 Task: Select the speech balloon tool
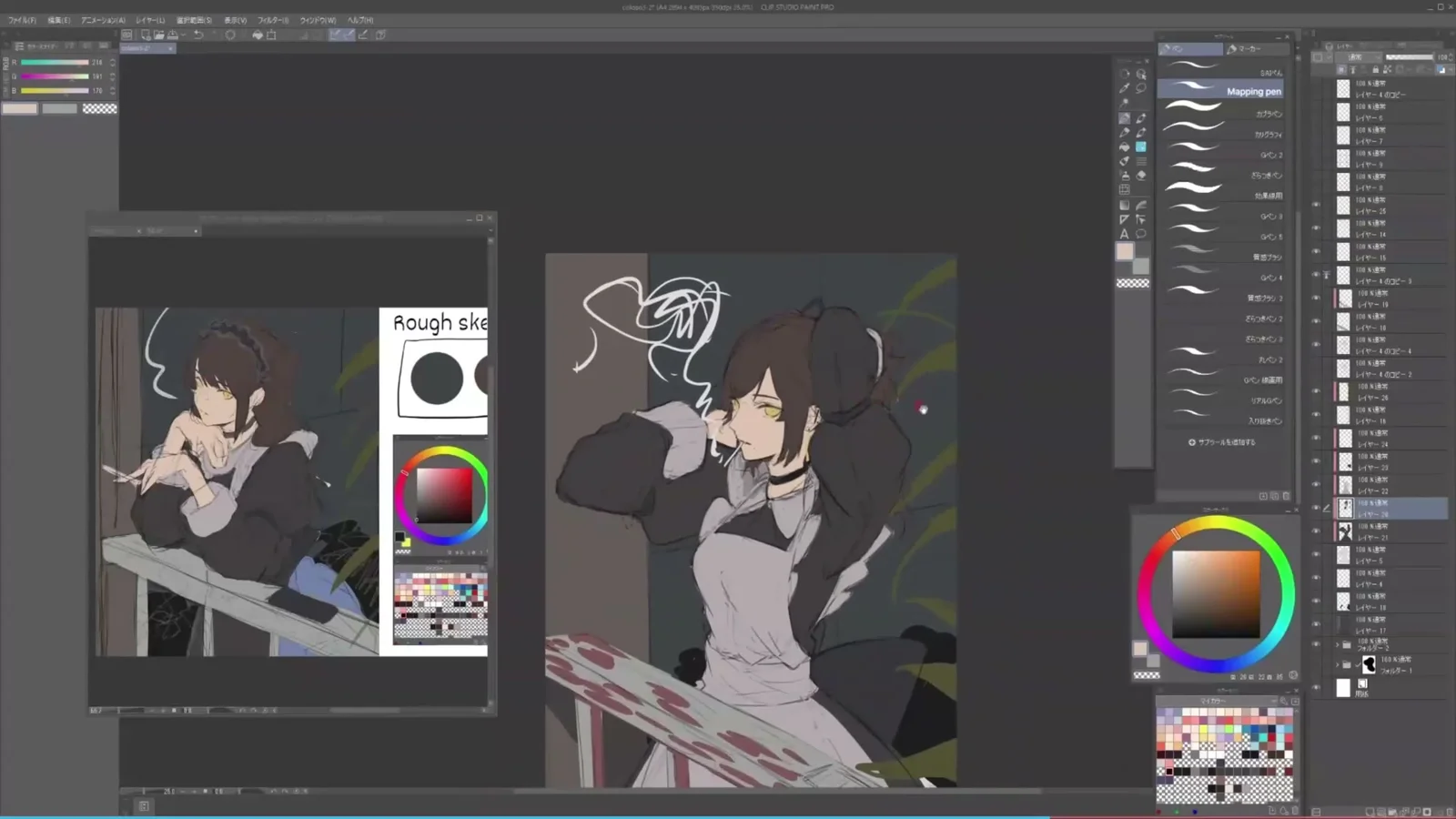(x=1140, y=234)
